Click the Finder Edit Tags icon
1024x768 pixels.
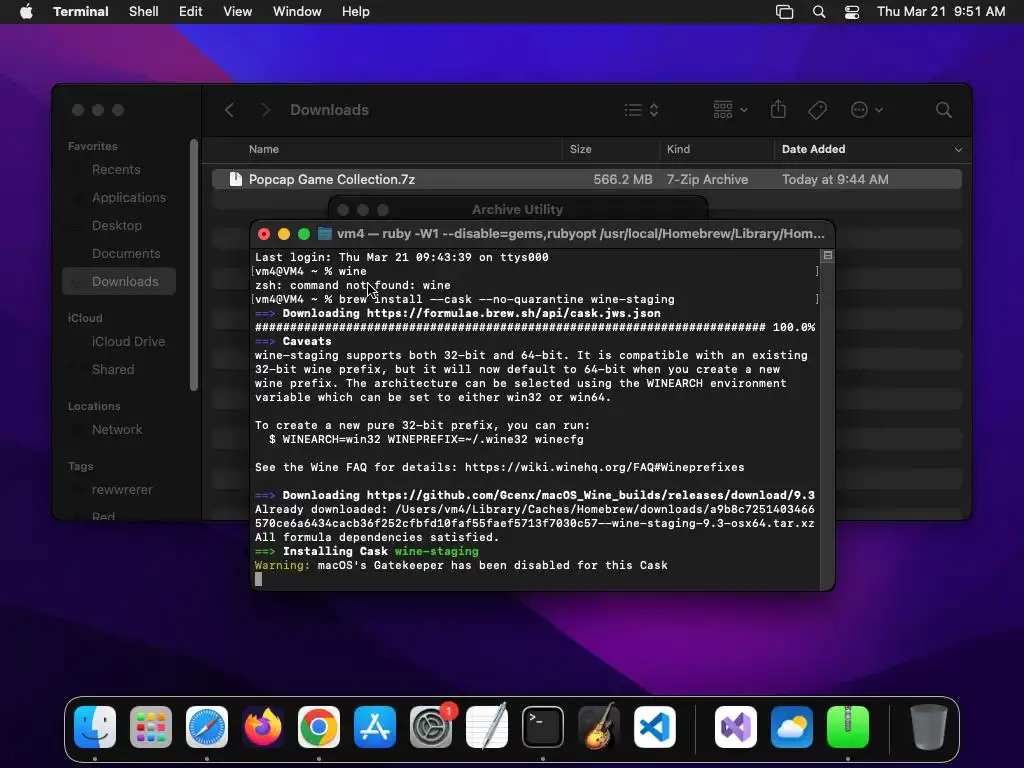pos(817,110)
